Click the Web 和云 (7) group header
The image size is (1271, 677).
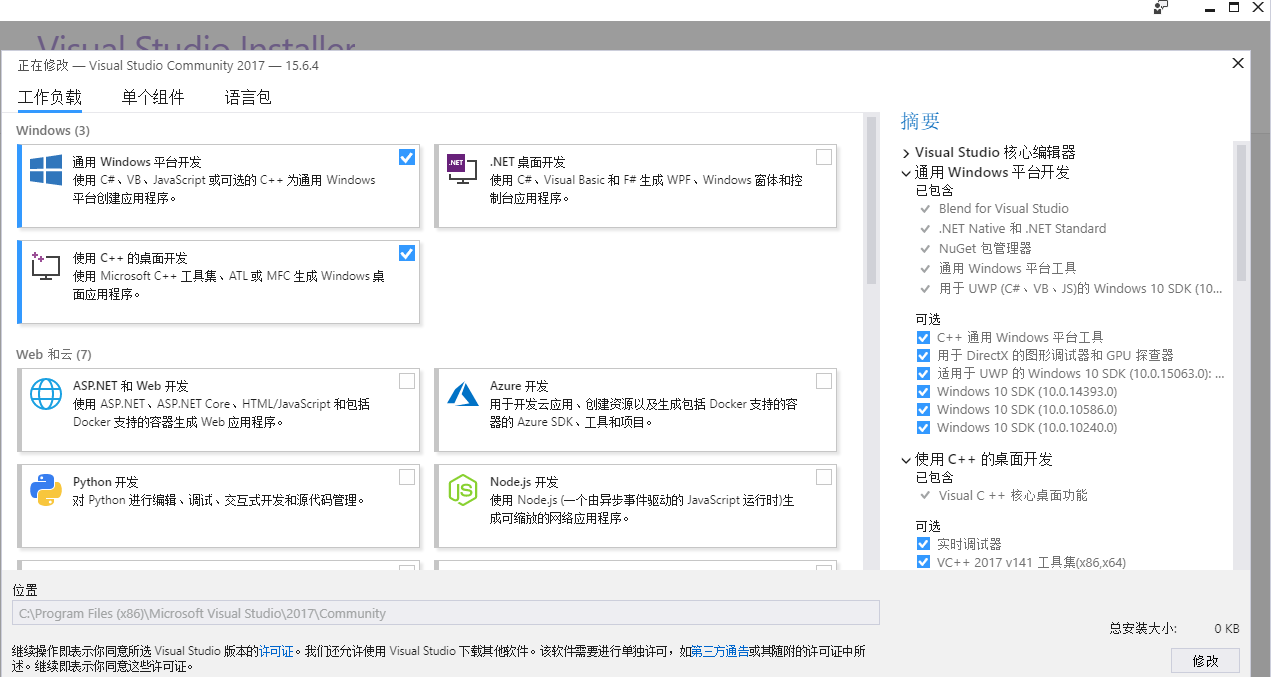pyautogui.click(x=54, y=355)
